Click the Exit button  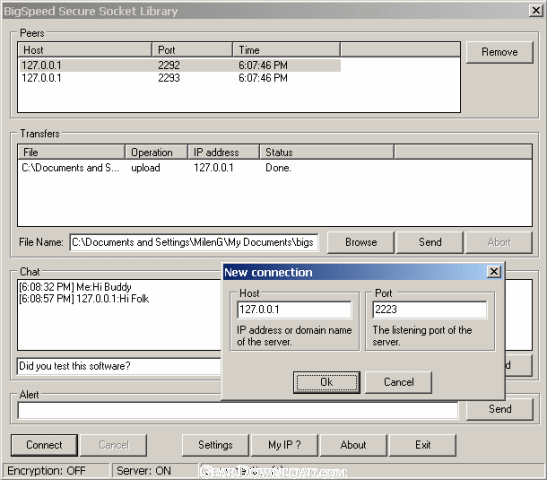422,445
